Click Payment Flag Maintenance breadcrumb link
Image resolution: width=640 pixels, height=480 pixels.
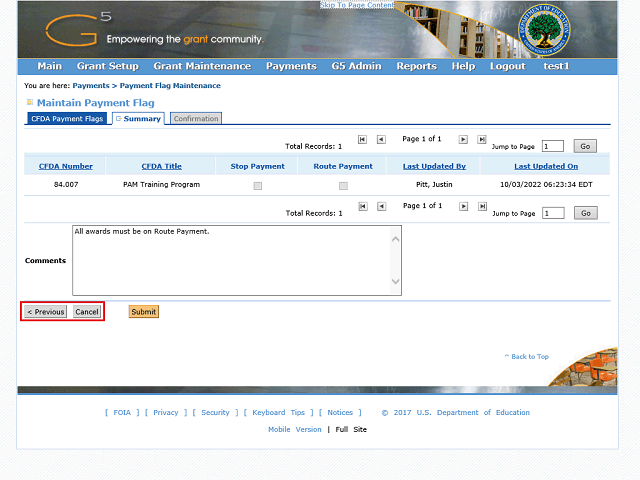tap(170, 86)
